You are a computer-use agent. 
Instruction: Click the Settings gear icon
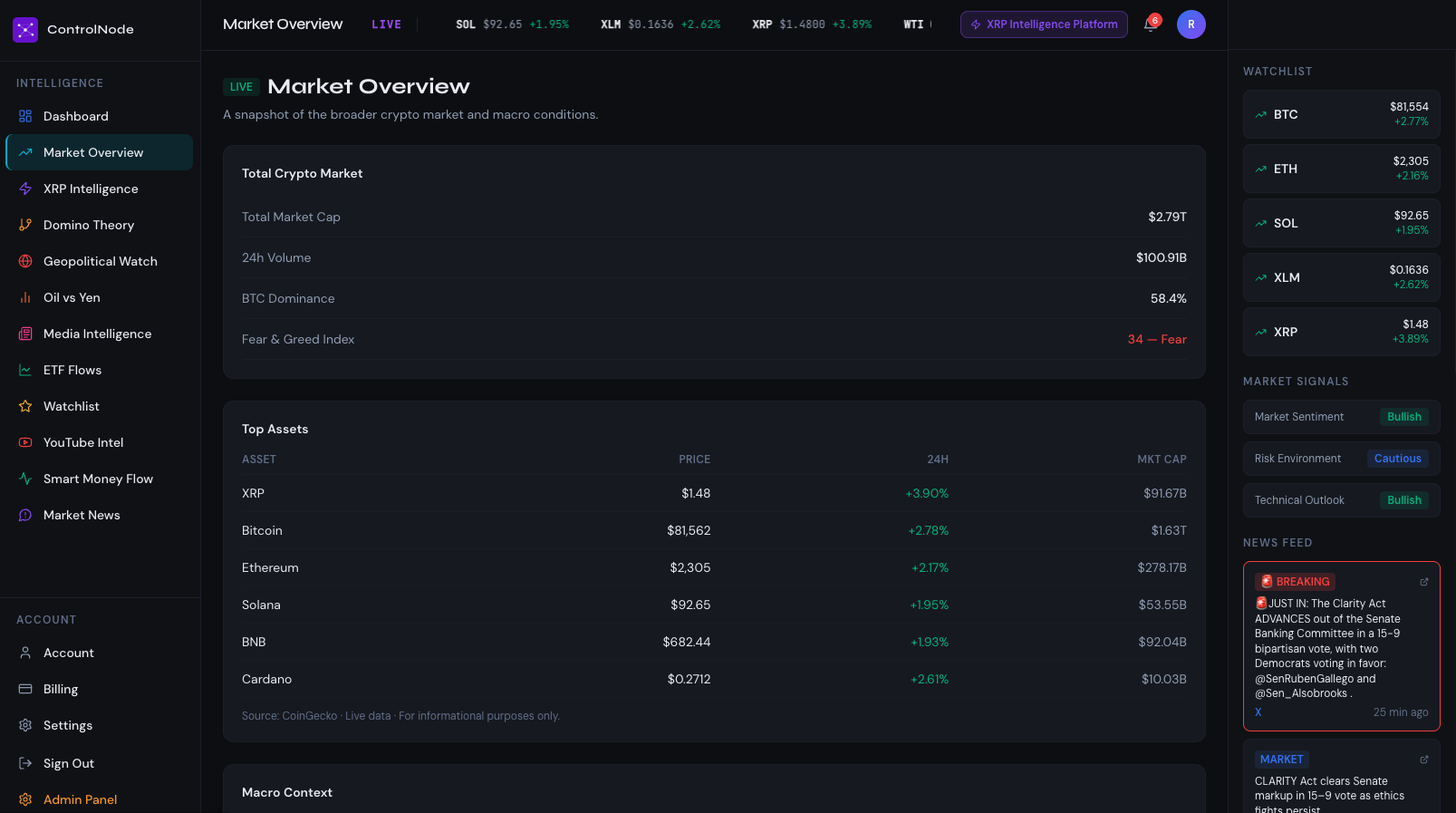click(25, 725)
